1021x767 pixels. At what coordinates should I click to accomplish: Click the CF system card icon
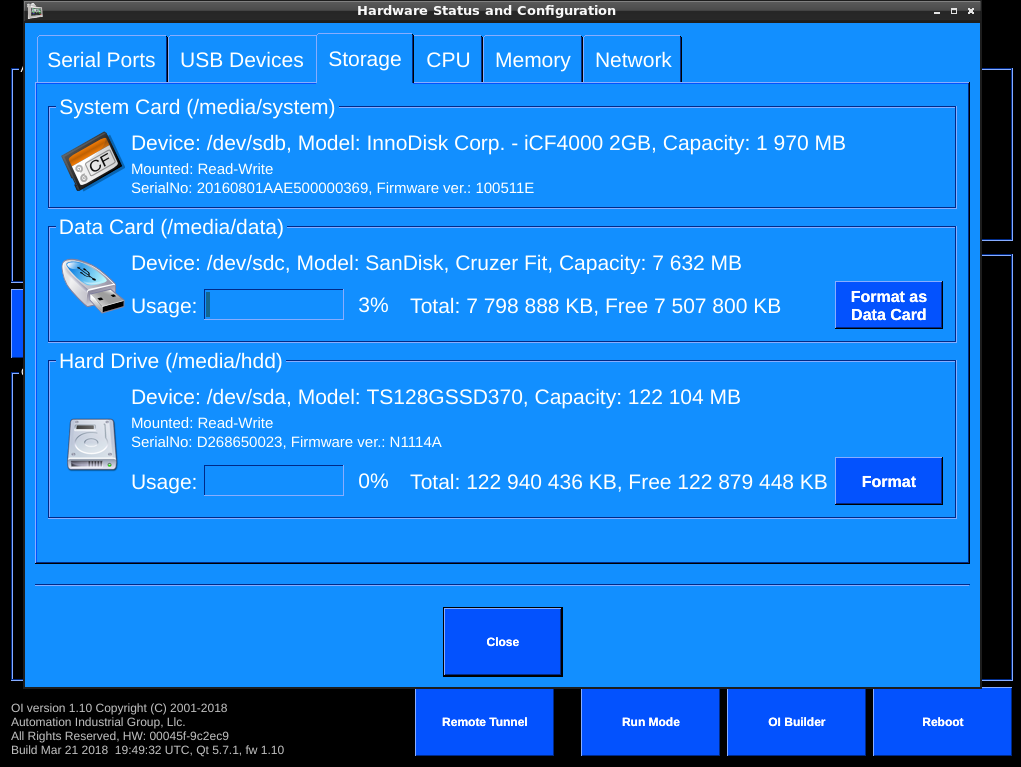(92, 162)
